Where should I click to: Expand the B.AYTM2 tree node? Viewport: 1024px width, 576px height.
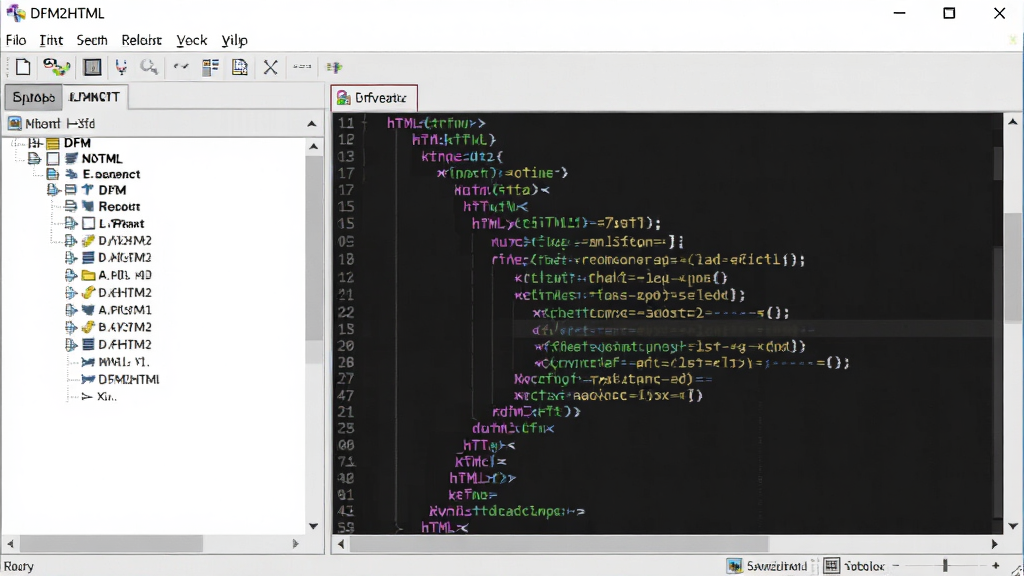71,327
